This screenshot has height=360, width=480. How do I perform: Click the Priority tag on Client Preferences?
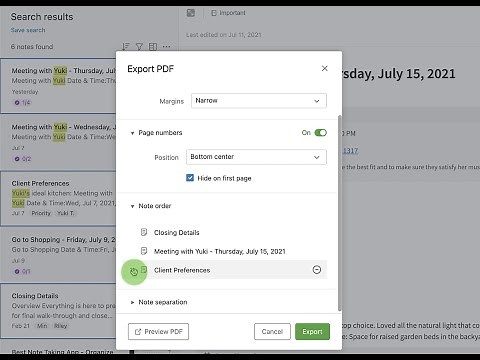pos(41,213)
